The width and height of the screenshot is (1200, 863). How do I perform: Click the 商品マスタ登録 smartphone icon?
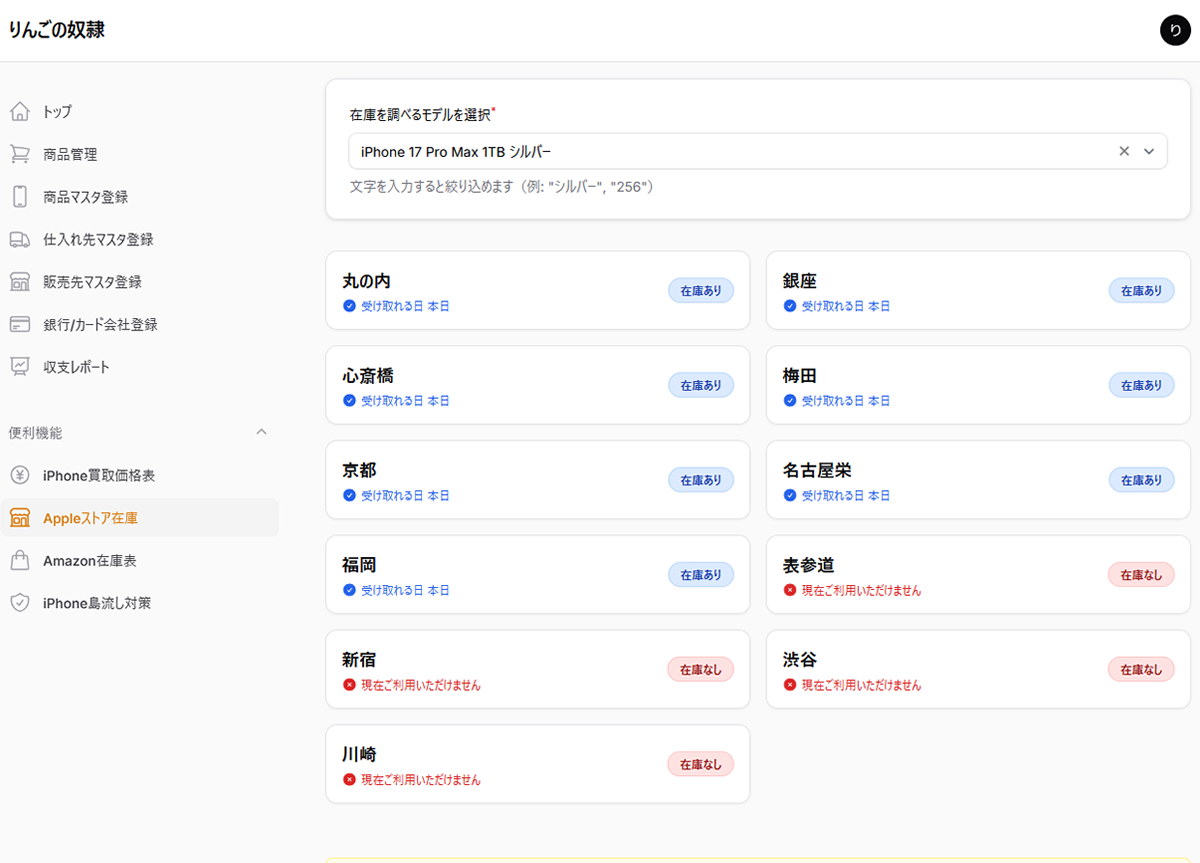(19, 196)
